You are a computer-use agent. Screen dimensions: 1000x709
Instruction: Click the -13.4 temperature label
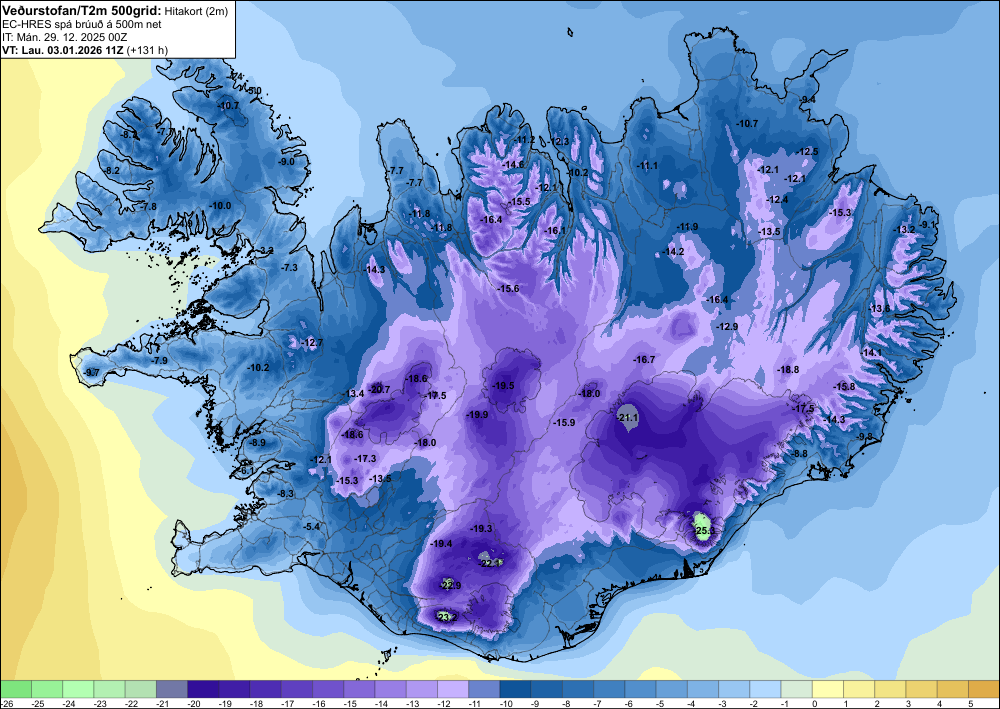pyautogui.click(x=354, y=394)
